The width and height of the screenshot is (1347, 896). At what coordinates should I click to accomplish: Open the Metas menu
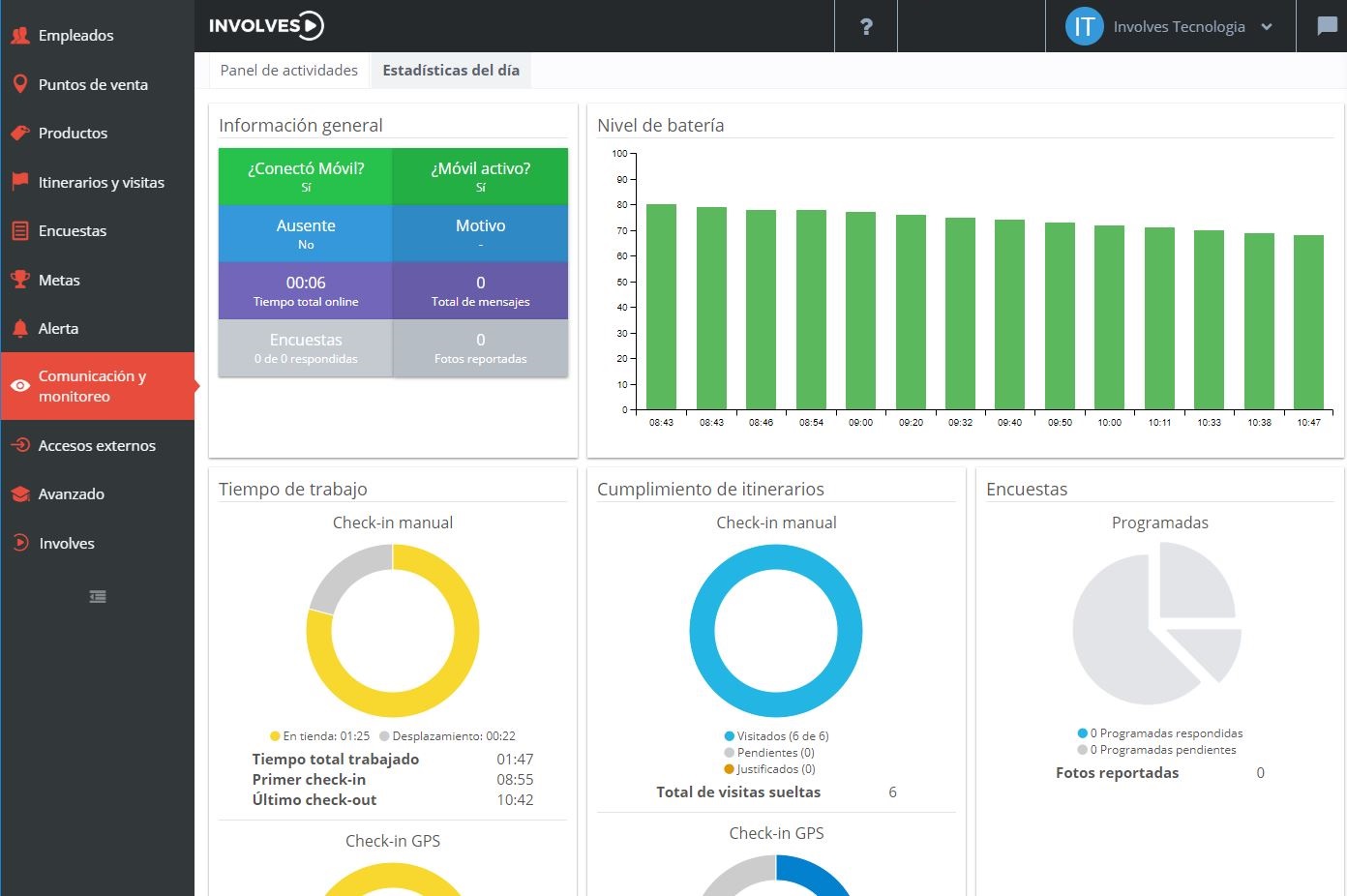click(x=97, y=280)
